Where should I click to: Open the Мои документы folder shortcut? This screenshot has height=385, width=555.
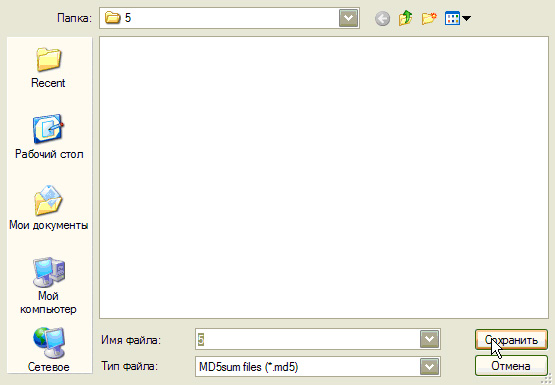click(48, 208)
